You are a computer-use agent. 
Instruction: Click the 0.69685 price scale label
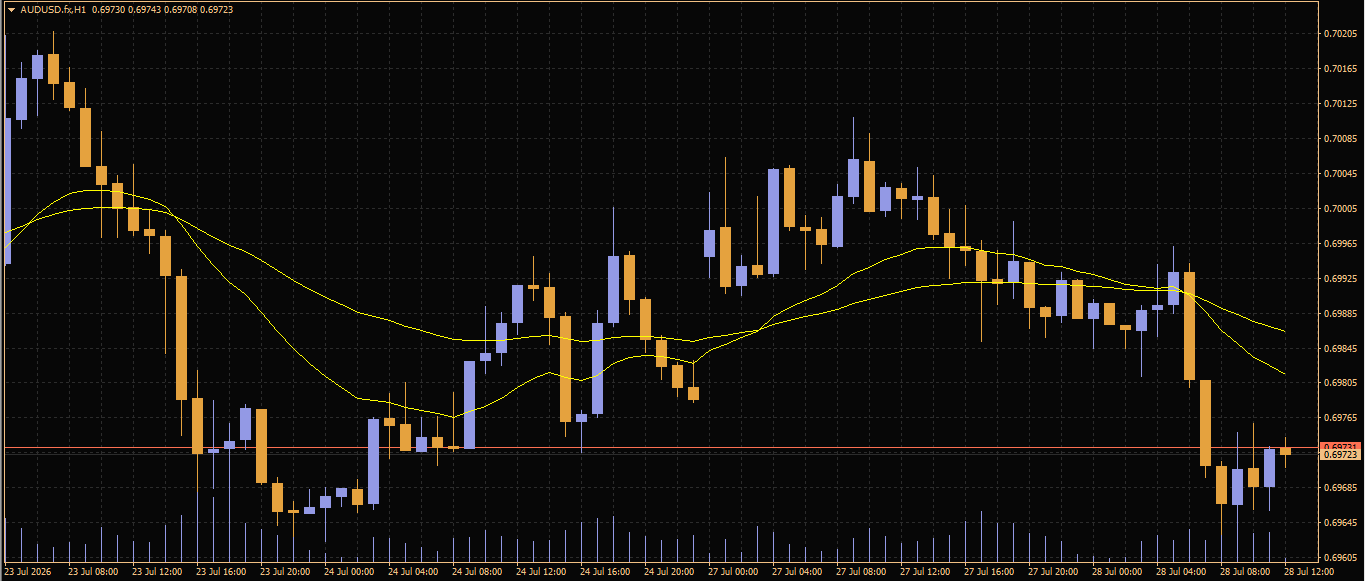click(x=1339, y=488)
